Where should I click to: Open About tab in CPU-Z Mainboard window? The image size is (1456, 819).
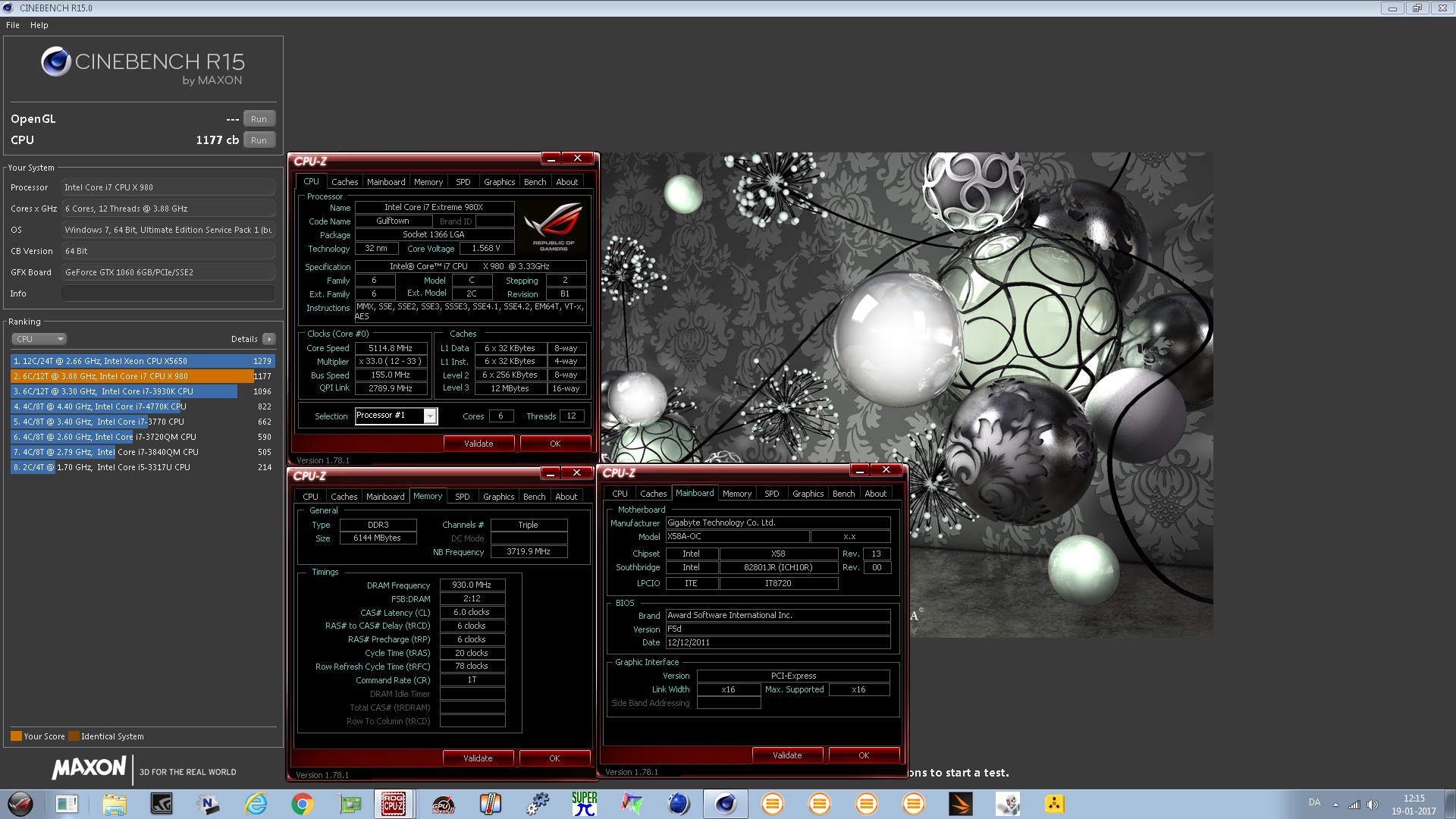(875, 494)
